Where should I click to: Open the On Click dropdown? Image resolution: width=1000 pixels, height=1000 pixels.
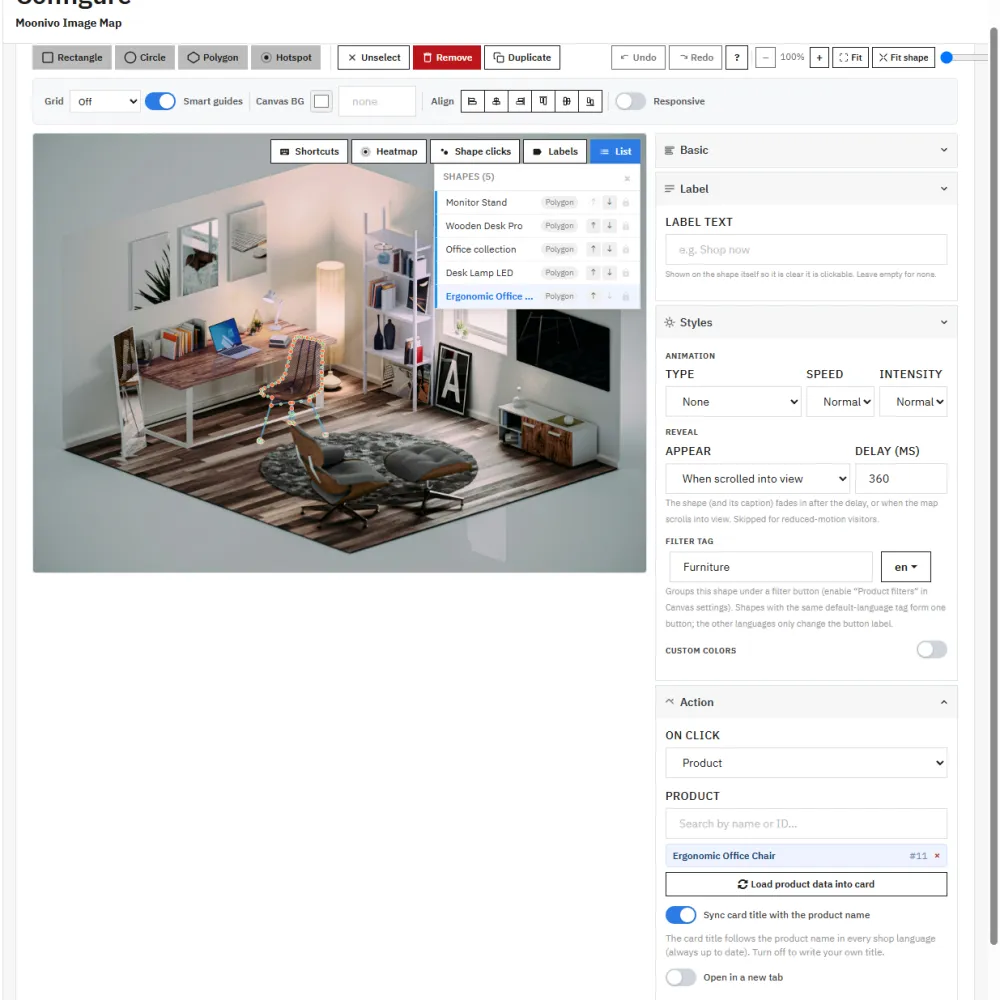(806, 763)
